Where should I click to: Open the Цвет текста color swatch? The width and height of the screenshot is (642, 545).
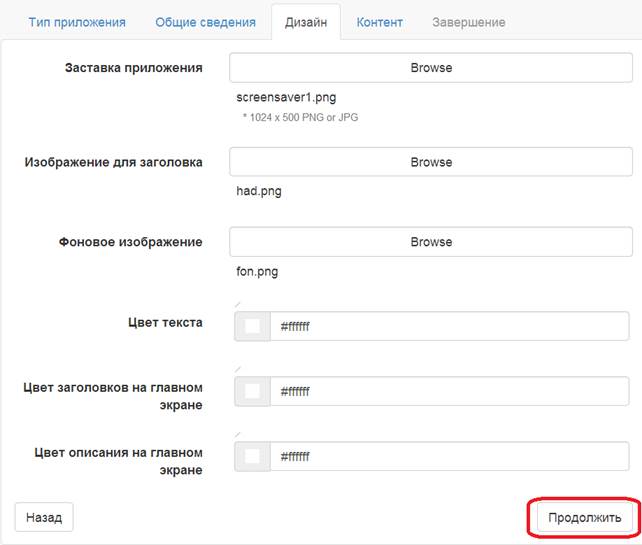252,326
